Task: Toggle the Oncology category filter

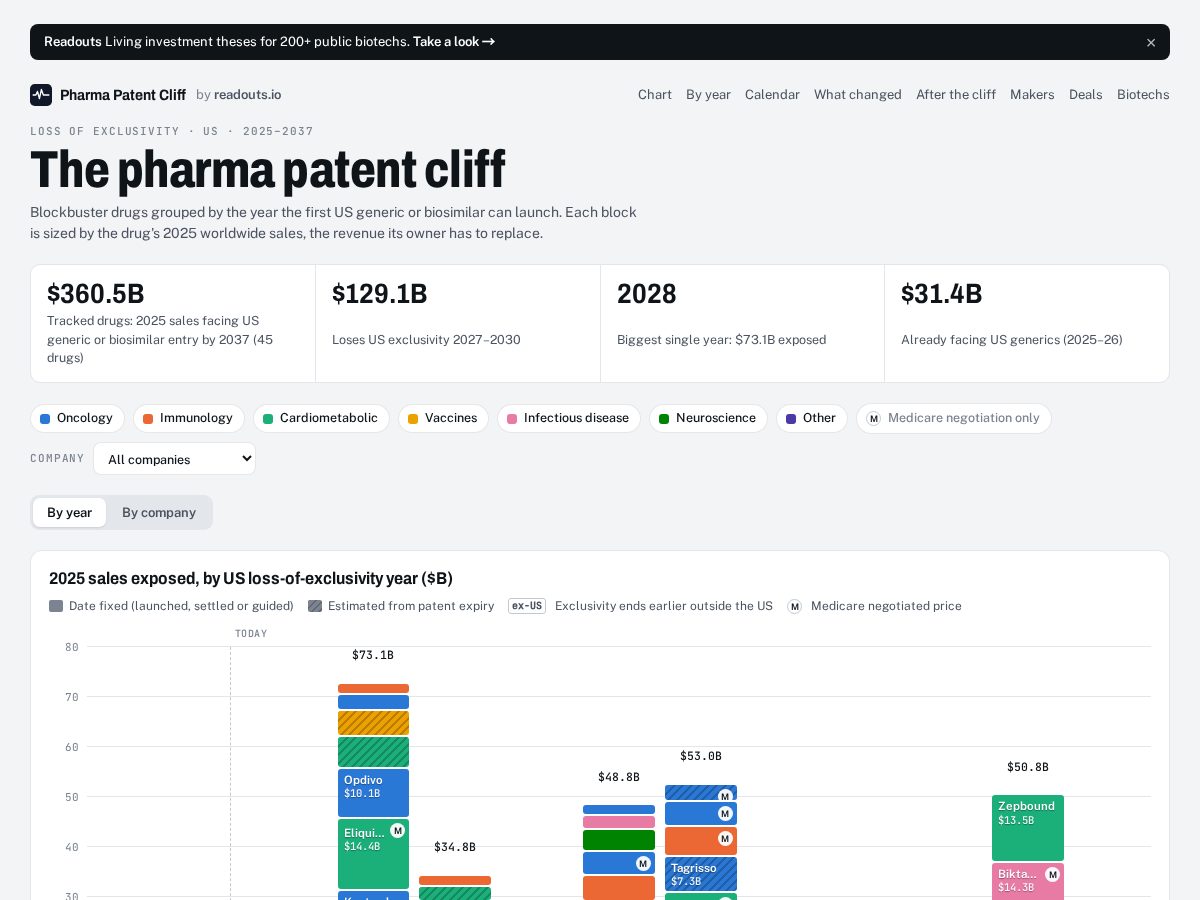Action: 77,418
